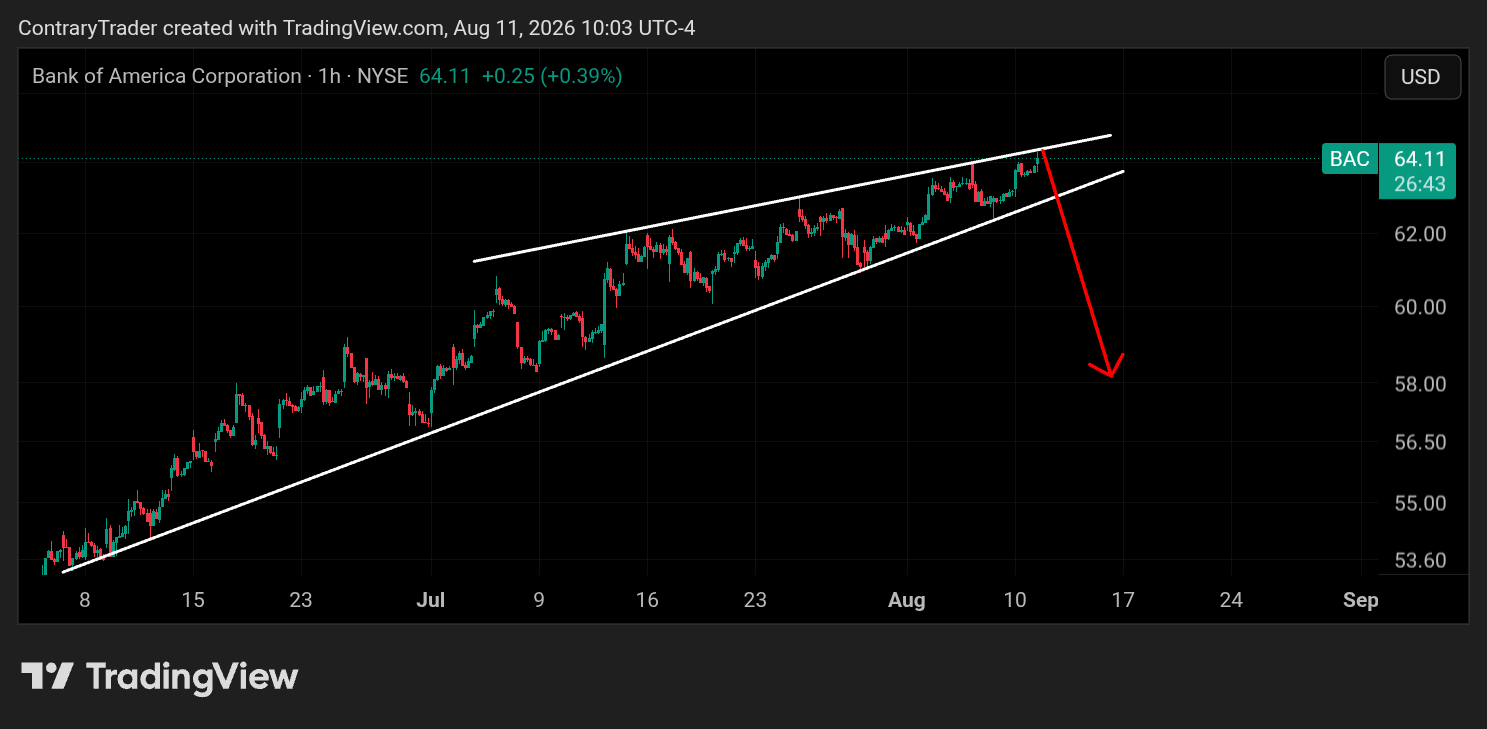The width and height of the screenshot is (1487, 729).
Task: Click the 8 date label on time axis
Action: 85,600
